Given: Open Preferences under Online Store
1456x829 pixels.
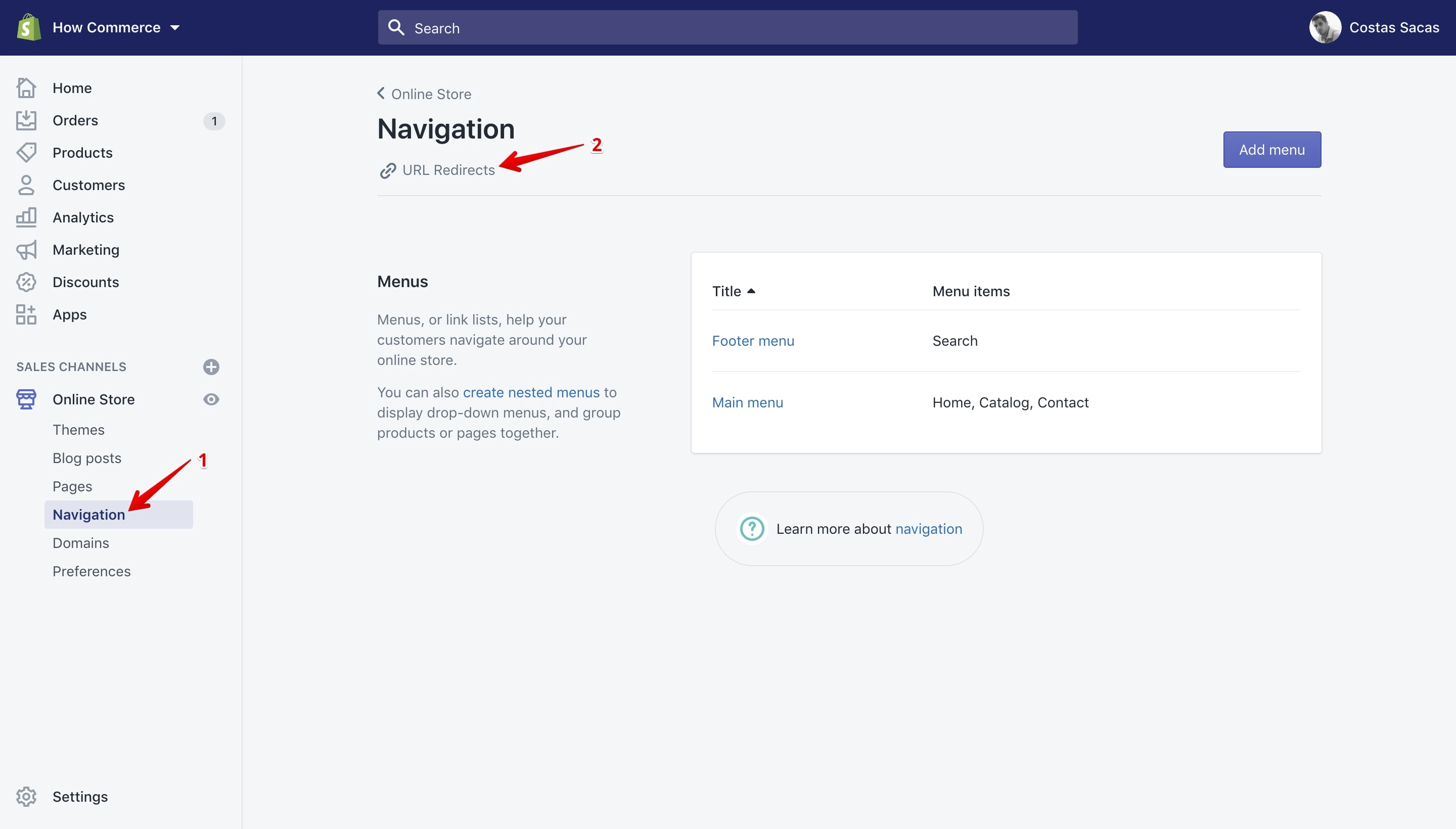Looking at the screenshot, I should click(x=92, y=572).
